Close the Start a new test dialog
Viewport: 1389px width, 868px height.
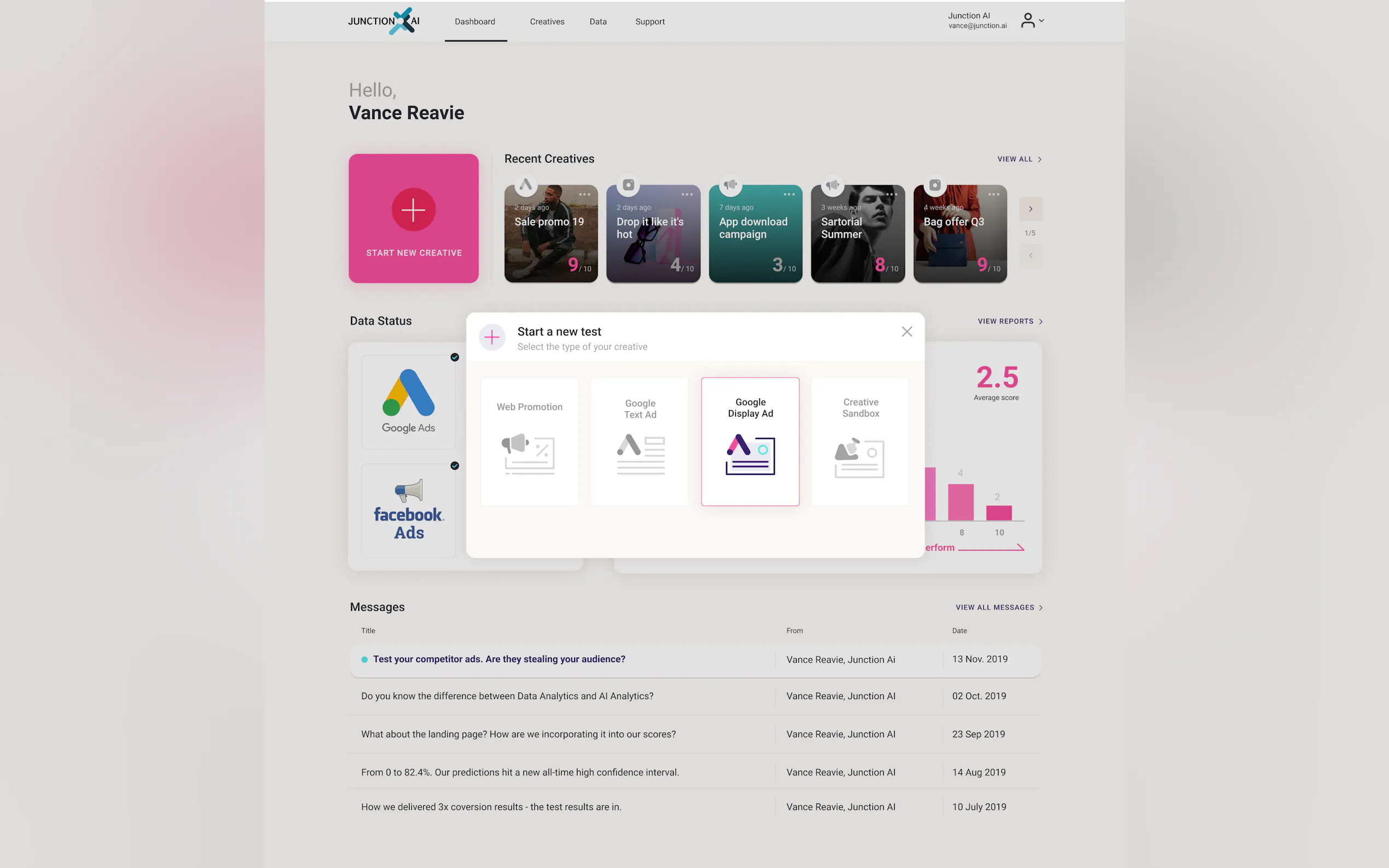click(x=906, y=332)
